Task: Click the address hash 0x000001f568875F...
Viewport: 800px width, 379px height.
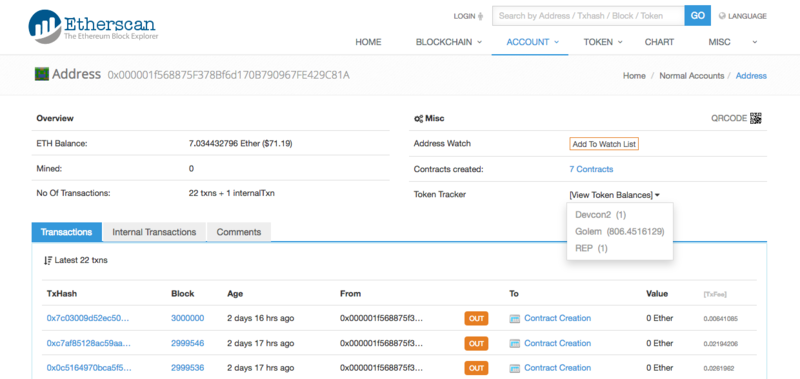Action: 229,75
